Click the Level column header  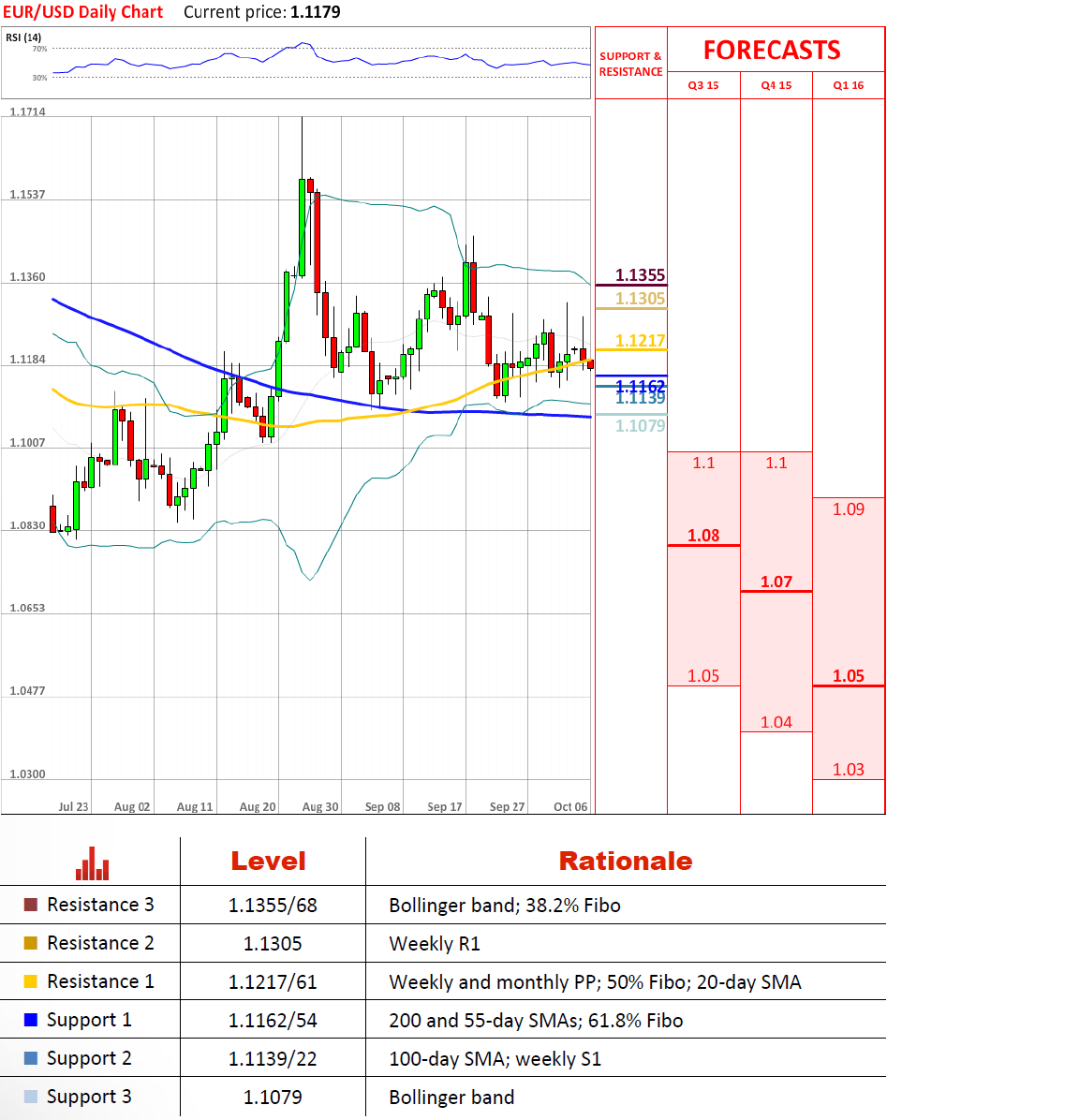click(268, 861)
